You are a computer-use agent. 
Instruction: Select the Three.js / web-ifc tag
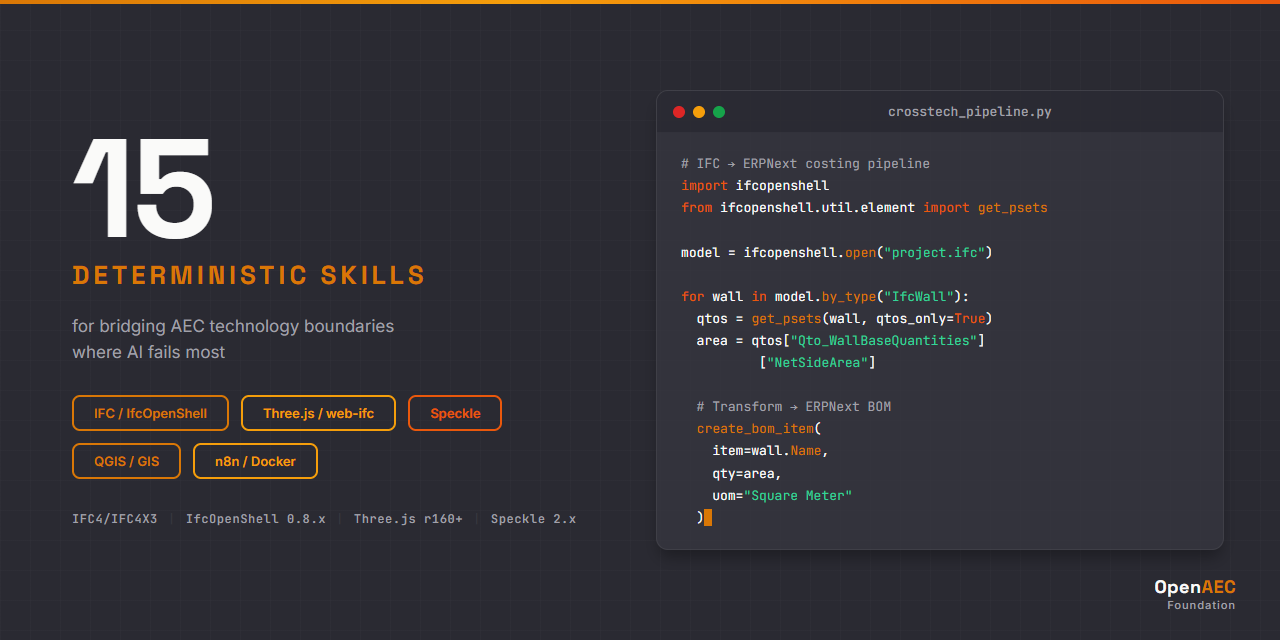(x=318, y=413)
